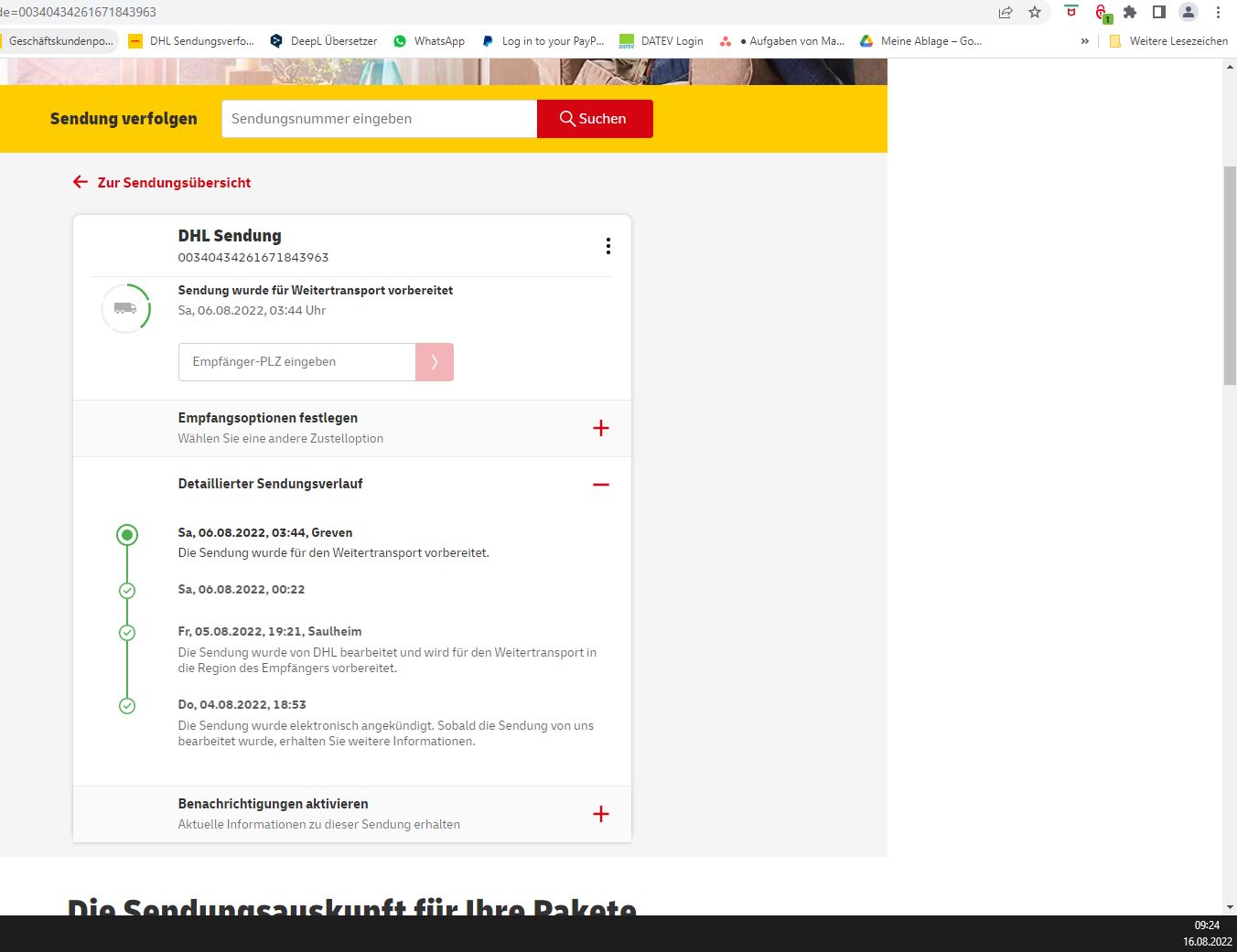Screen dimensions: 1237x952
Task: Click the URL text in address bar
Action: click(x=78, y=12)
